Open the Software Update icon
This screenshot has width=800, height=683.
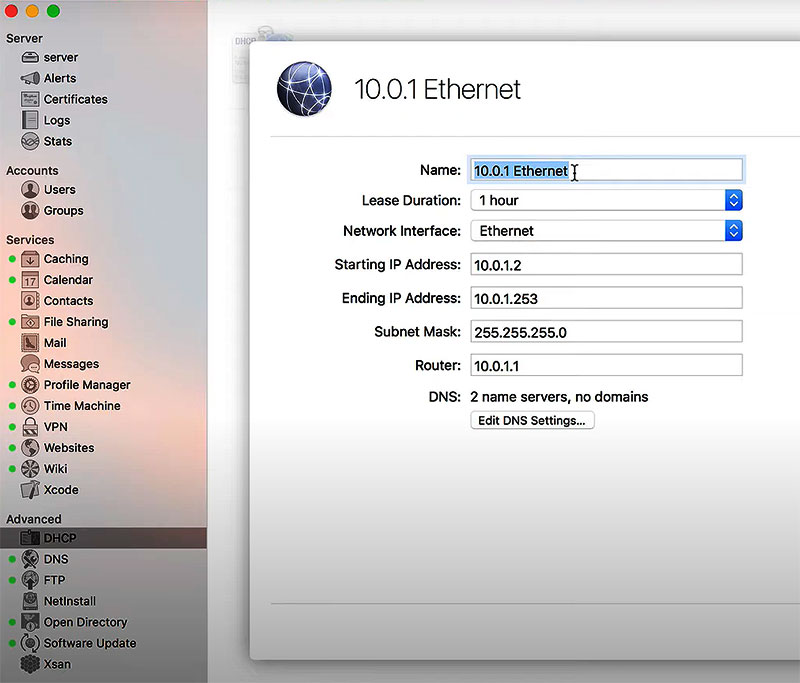pyautogui.click(x=30, y=643)
